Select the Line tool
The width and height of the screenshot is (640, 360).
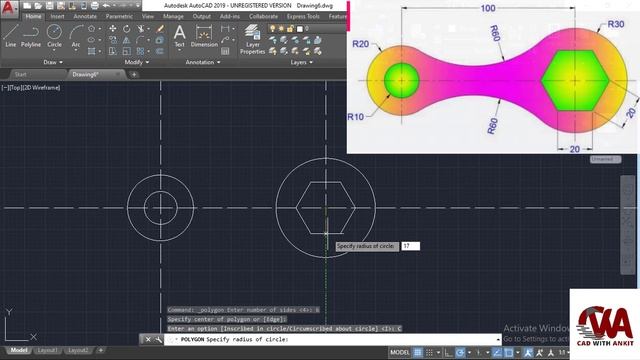[x=11, y=36]
